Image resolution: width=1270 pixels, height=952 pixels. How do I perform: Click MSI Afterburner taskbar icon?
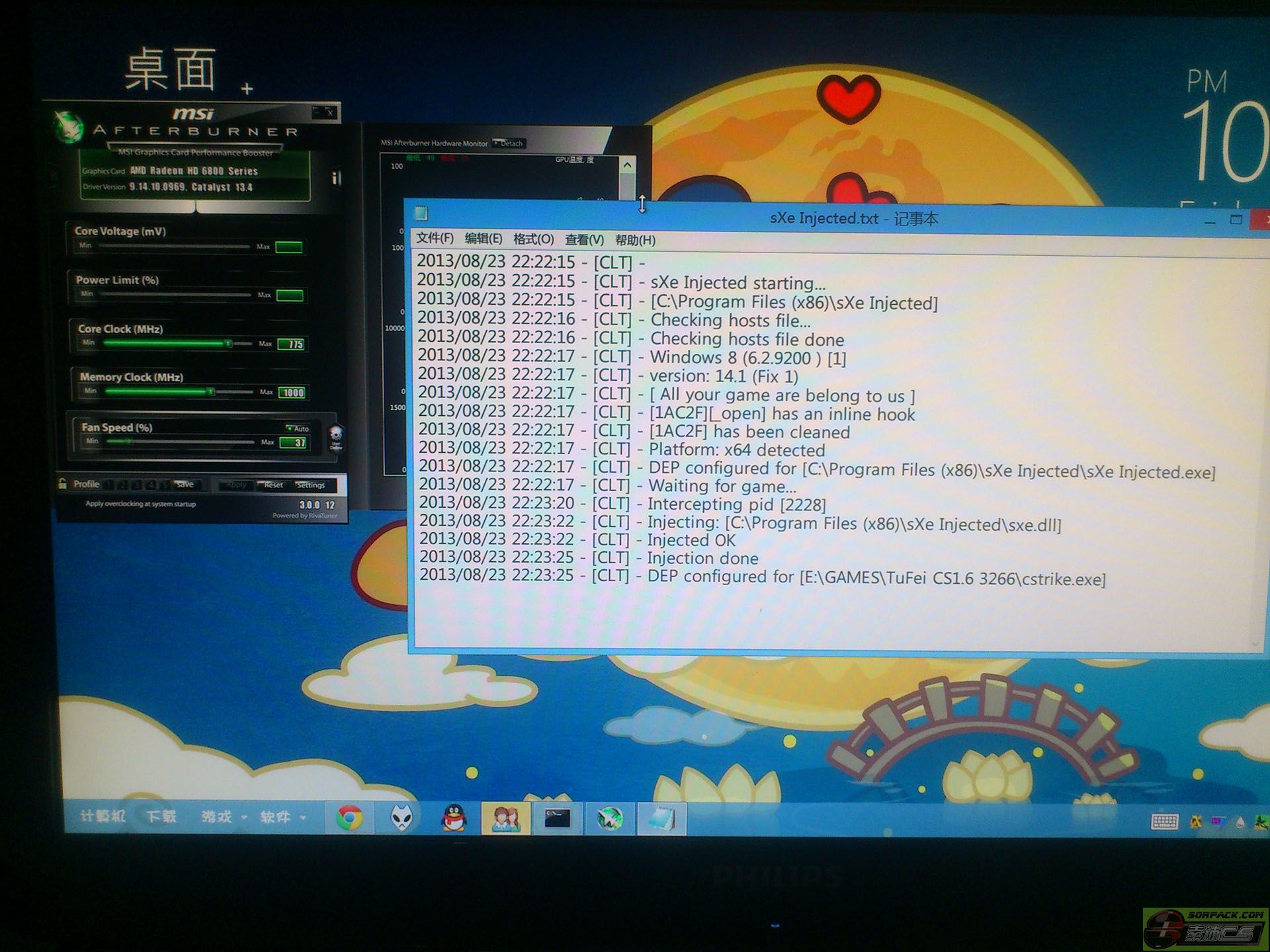pos(609,818)
